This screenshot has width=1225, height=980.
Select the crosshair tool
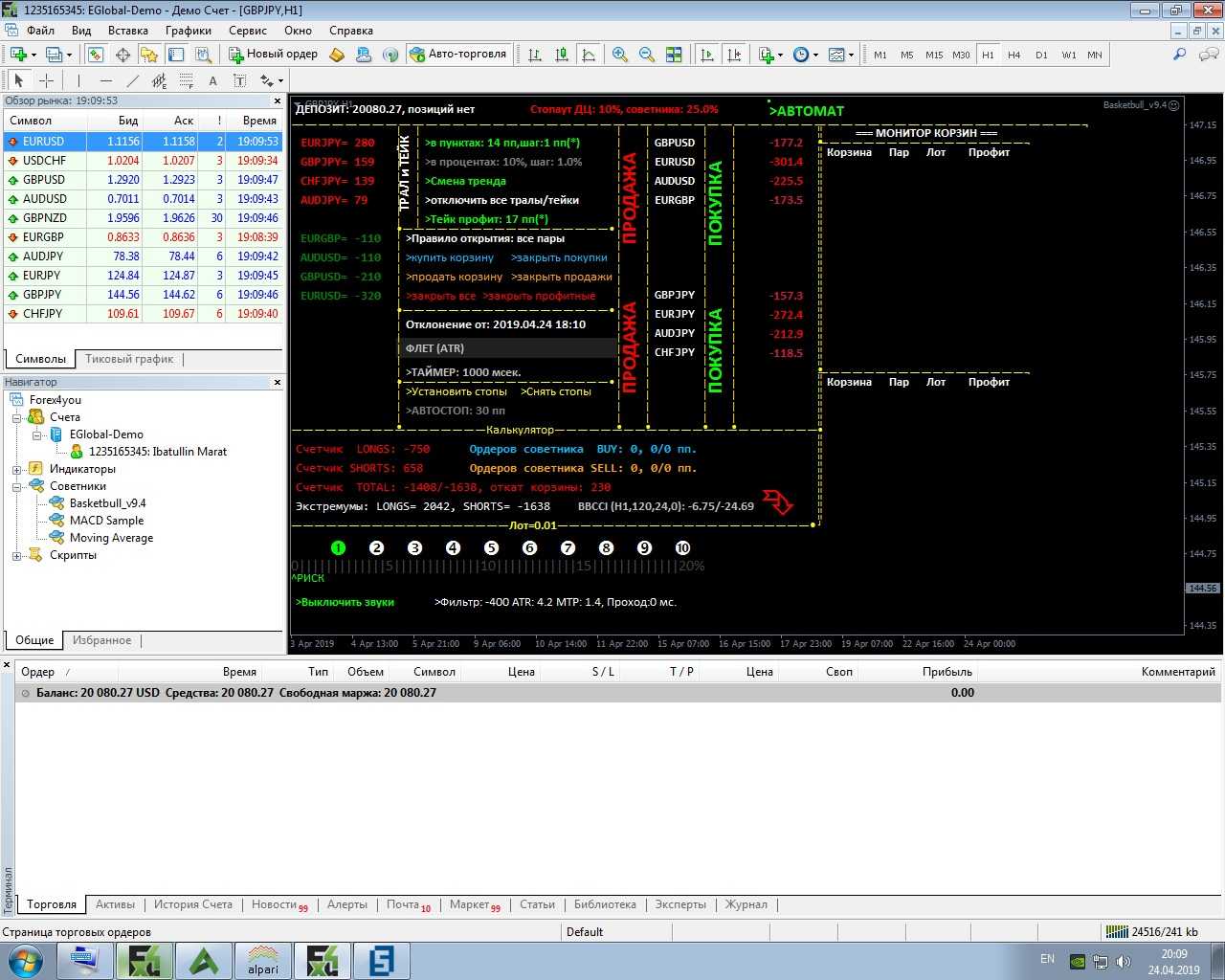(x=46, y=80)
